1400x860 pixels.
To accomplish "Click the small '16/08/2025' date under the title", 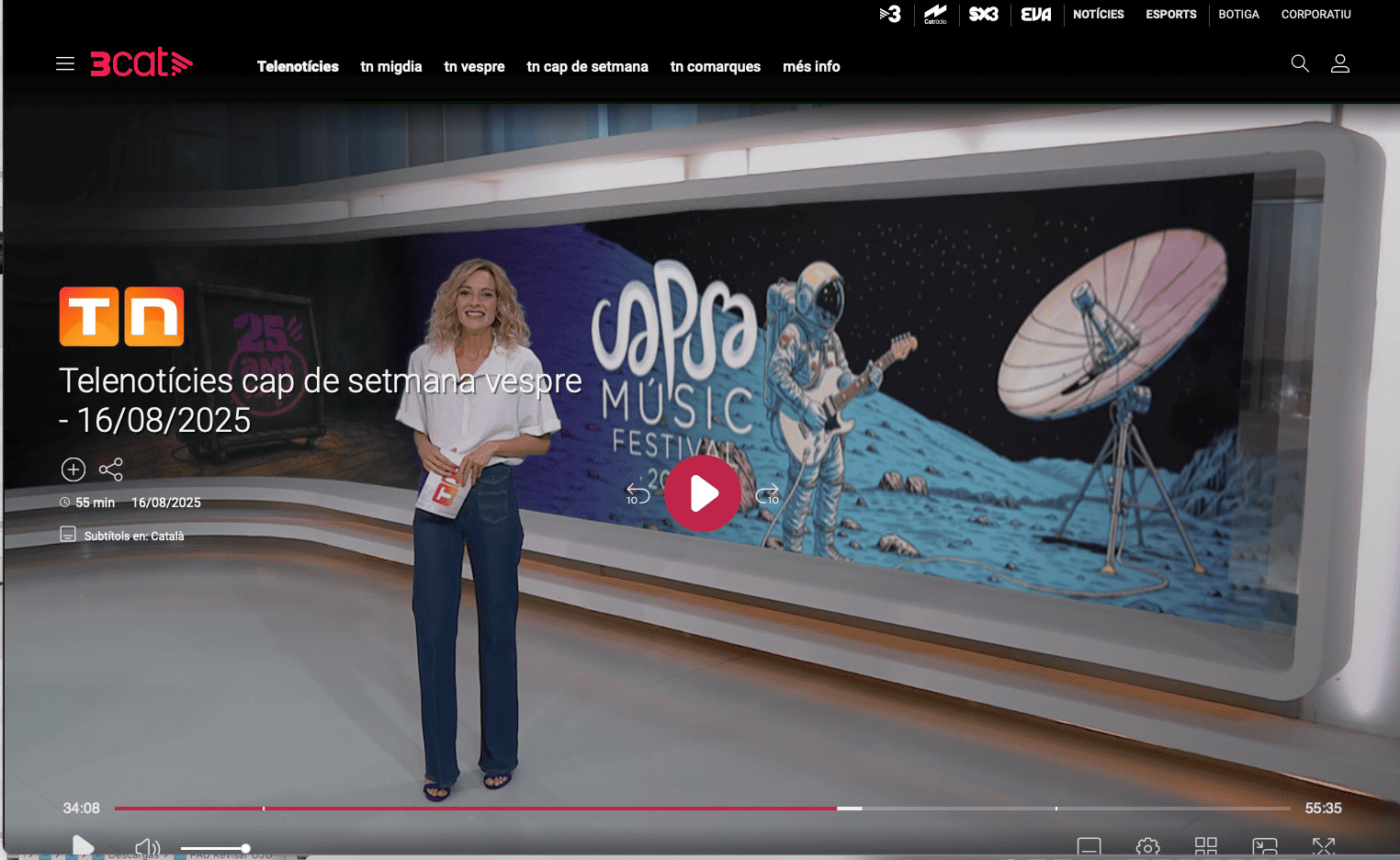I will click(166, 503).
